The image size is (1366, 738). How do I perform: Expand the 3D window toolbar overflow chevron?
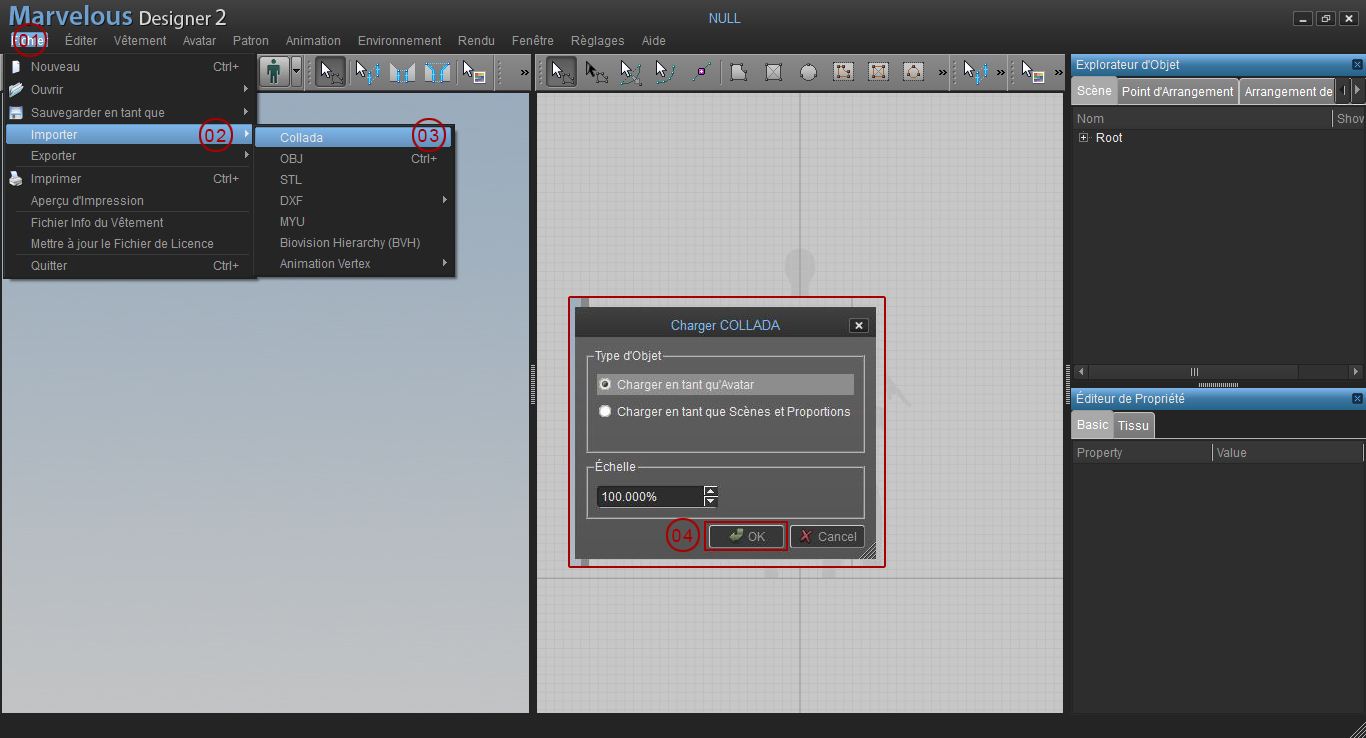(525, 73)
